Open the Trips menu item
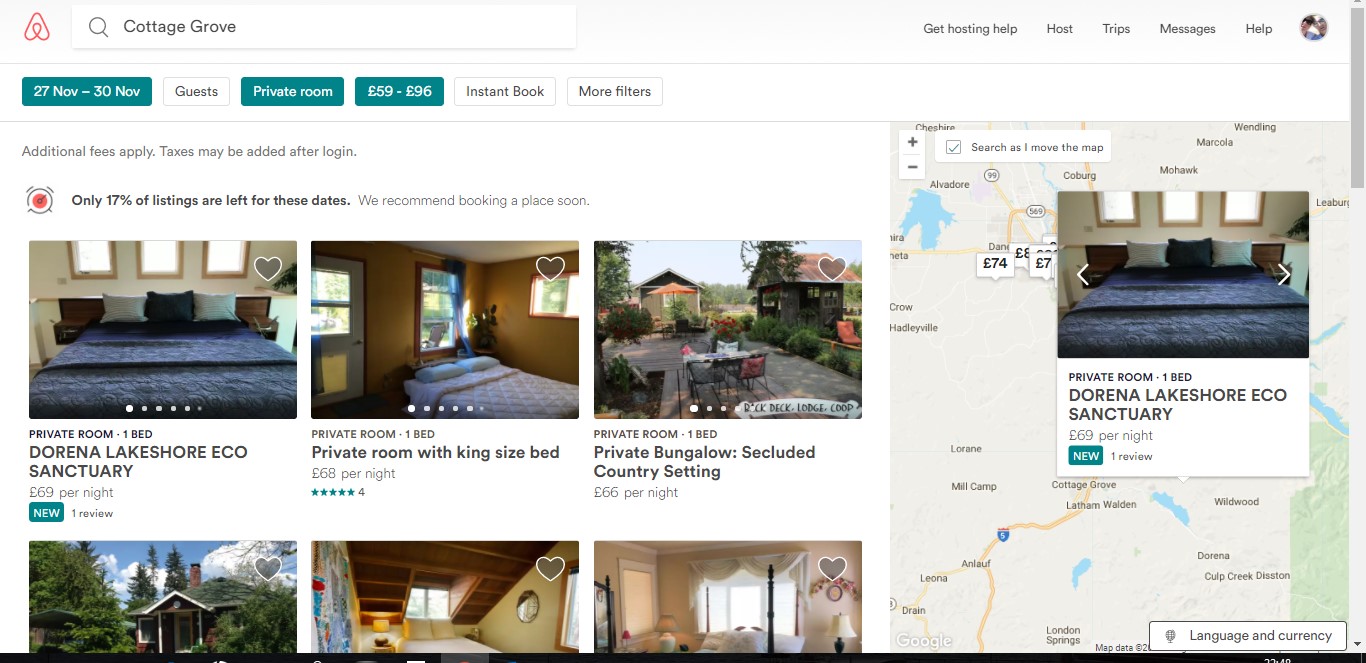Screen dimensions: 1366x663 point(1116,29)
